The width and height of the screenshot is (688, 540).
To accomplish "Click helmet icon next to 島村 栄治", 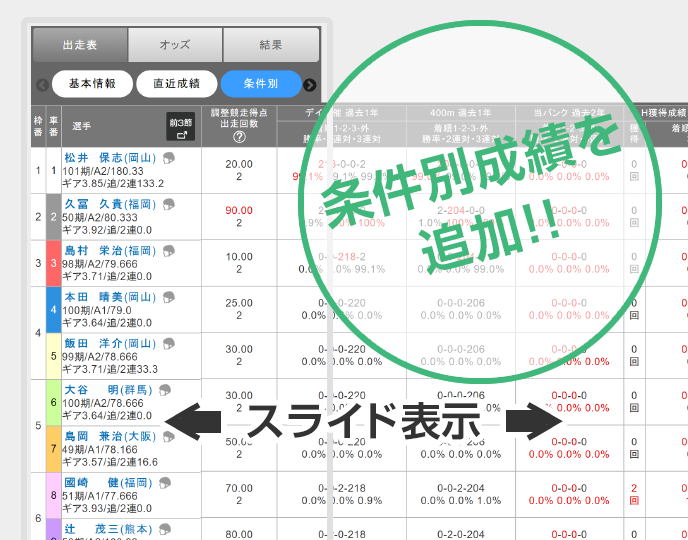I will coord(169,250).
